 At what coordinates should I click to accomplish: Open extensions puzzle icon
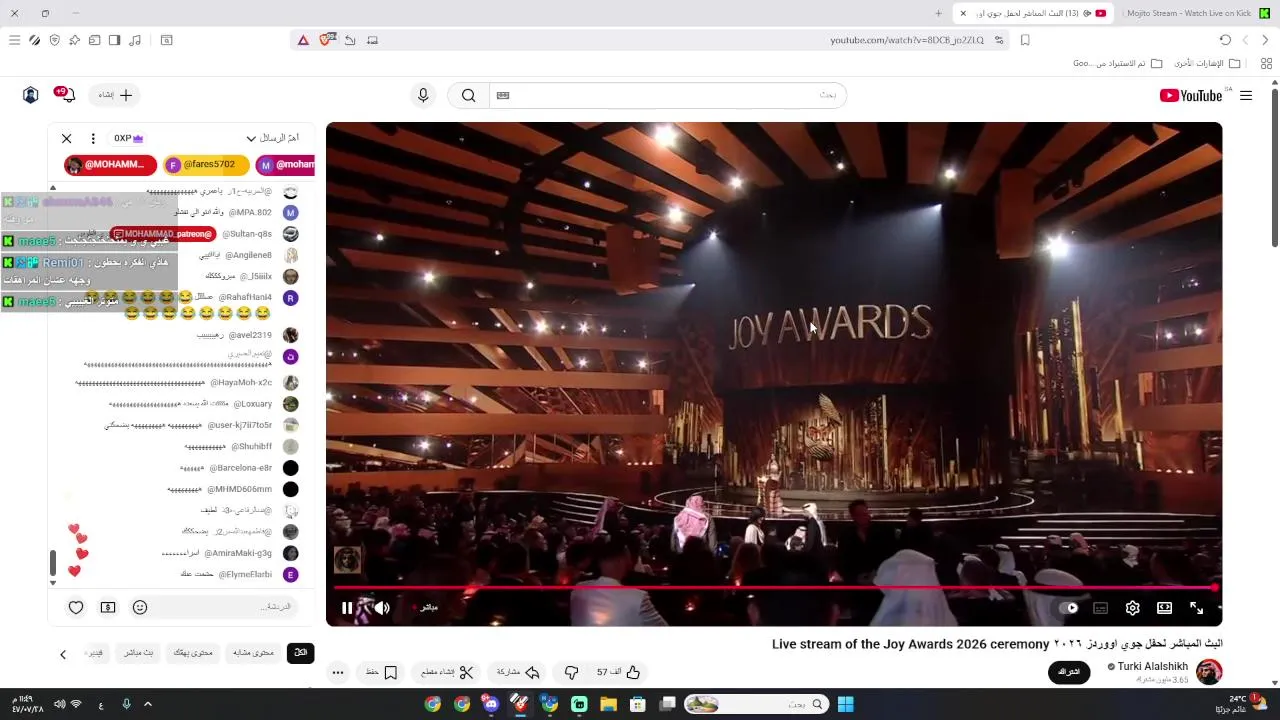click(x=74, y=40)
